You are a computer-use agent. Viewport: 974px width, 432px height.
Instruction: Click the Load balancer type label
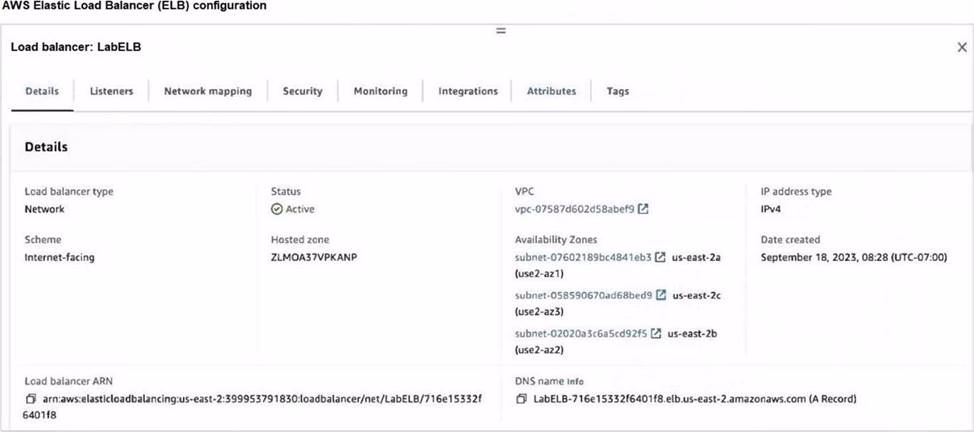pyautogui.click(x=69, y=192)
